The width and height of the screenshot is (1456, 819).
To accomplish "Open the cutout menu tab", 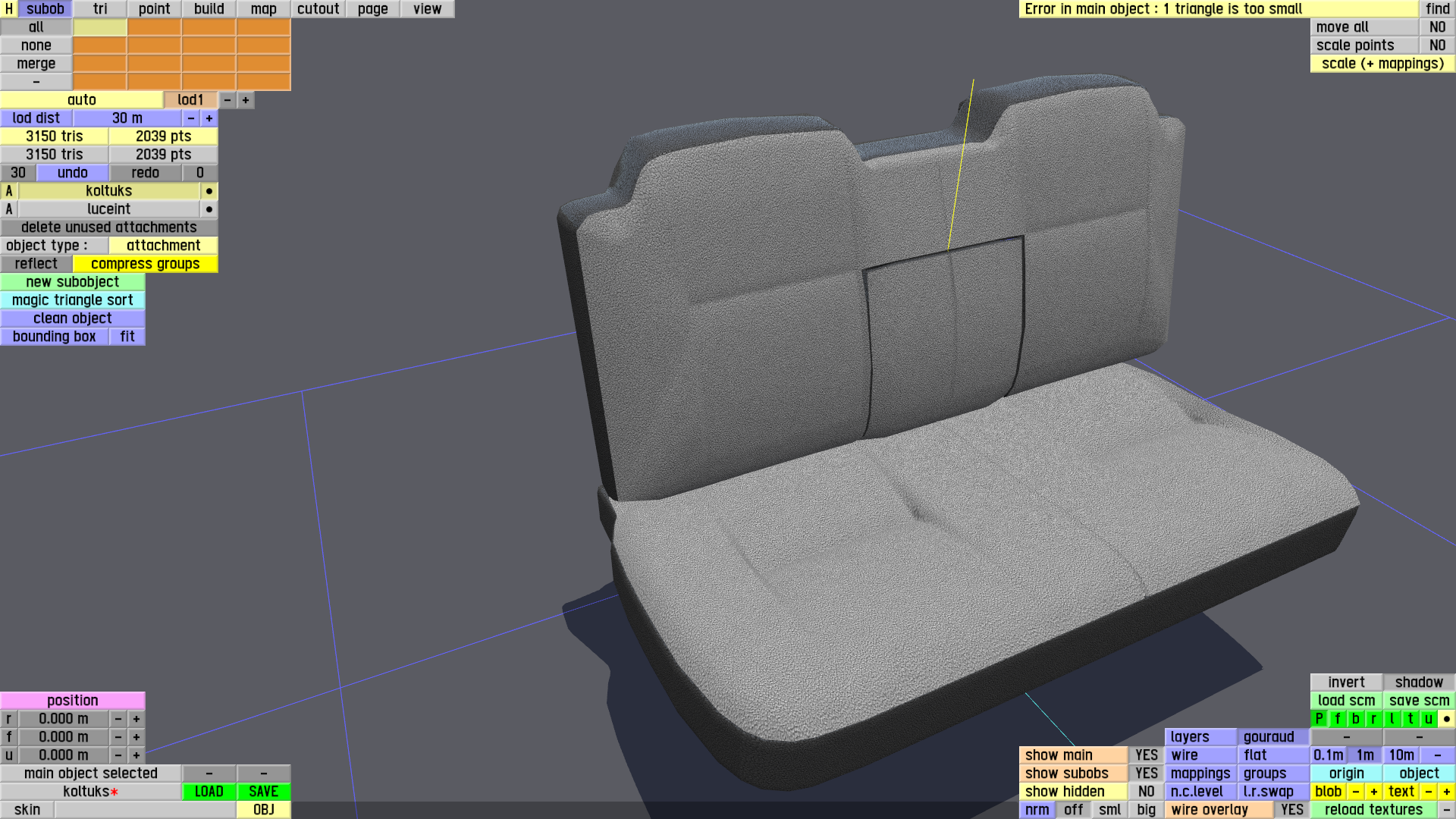I will (x=318, y=9).
